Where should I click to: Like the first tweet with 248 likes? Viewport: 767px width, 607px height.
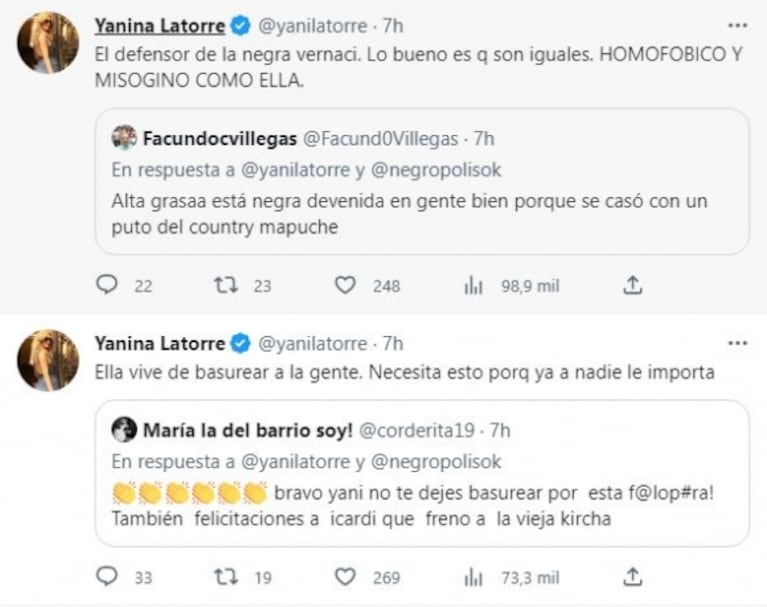pos(345,286)
